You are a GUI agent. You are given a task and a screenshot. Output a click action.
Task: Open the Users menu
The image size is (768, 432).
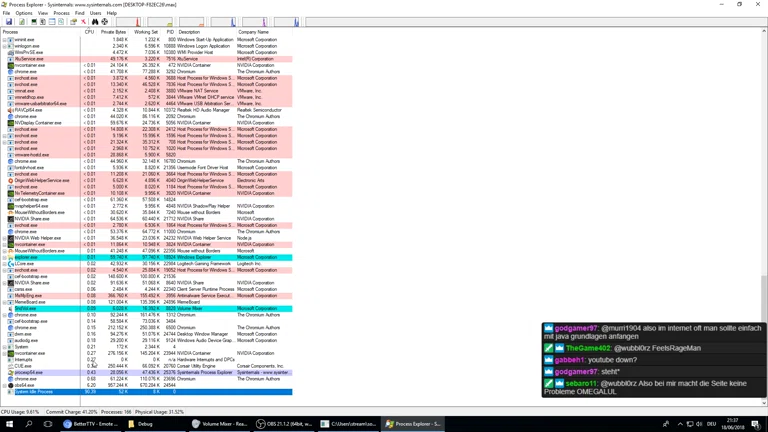tap(95, 13)
